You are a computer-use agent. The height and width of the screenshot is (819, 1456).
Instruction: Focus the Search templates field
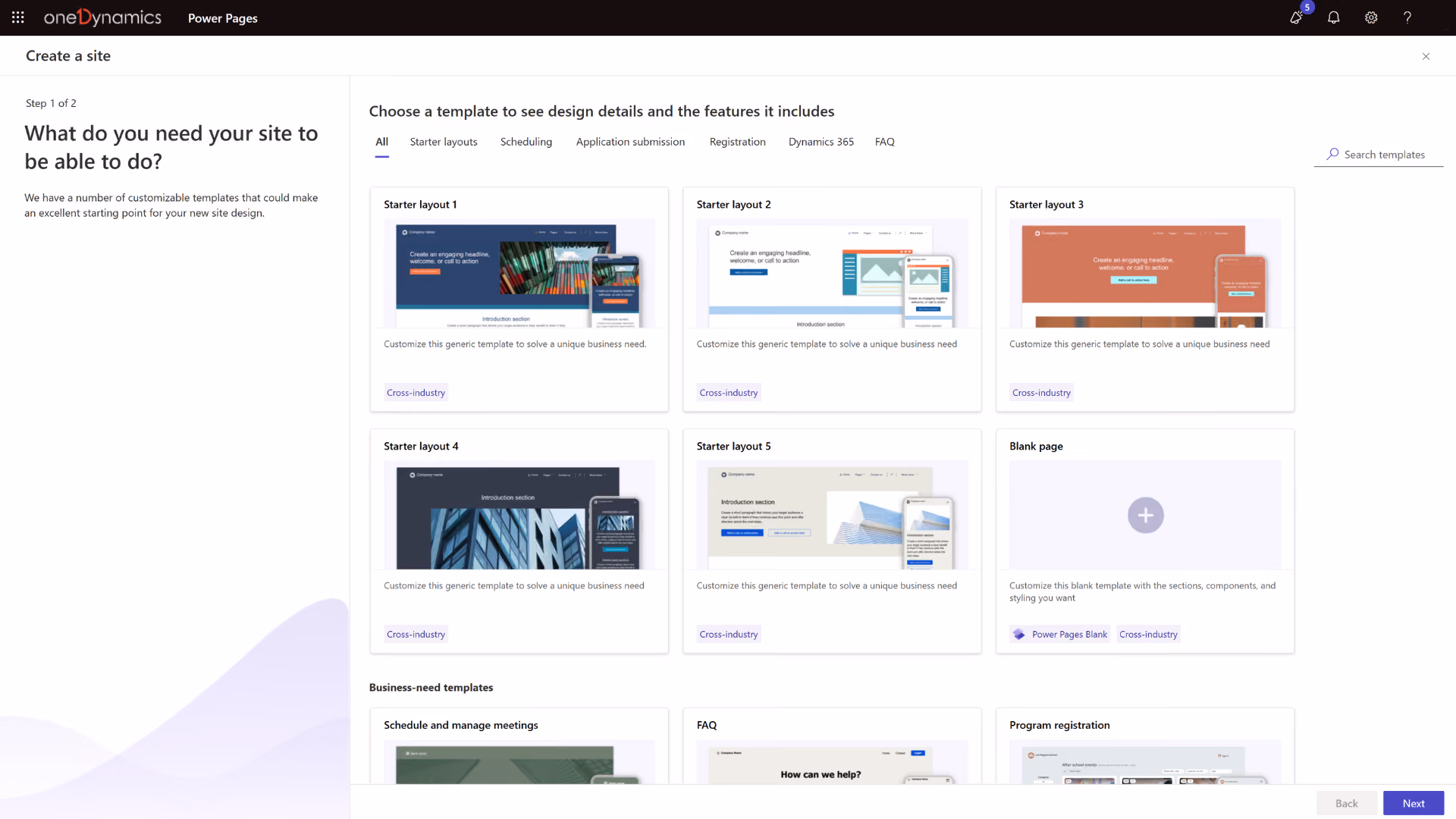(x=1379, y=155)
